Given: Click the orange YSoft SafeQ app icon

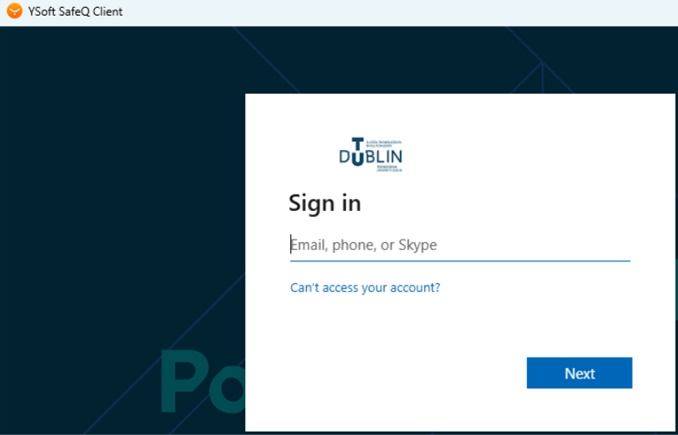Looking at the screenshot, I should tap(14, 11).
